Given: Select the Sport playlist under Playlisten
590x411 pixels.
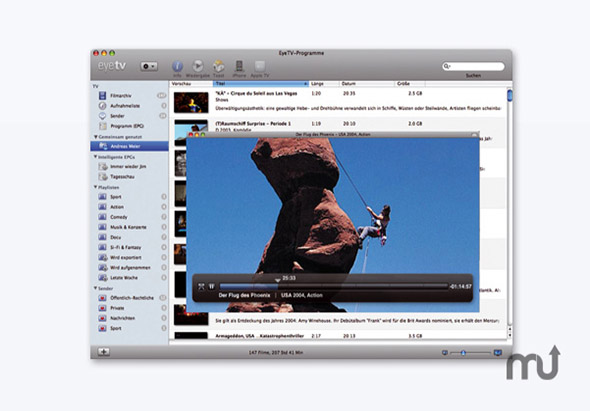Looking at the screenshot, I should (116, 197).
